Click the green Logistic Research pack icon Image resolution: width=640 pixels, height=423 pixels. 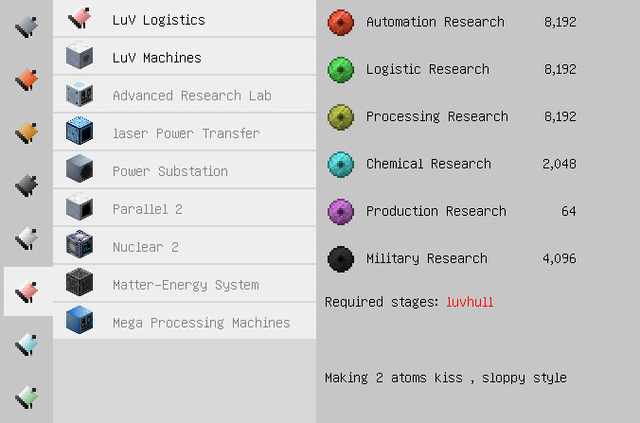tap(341, 69)
